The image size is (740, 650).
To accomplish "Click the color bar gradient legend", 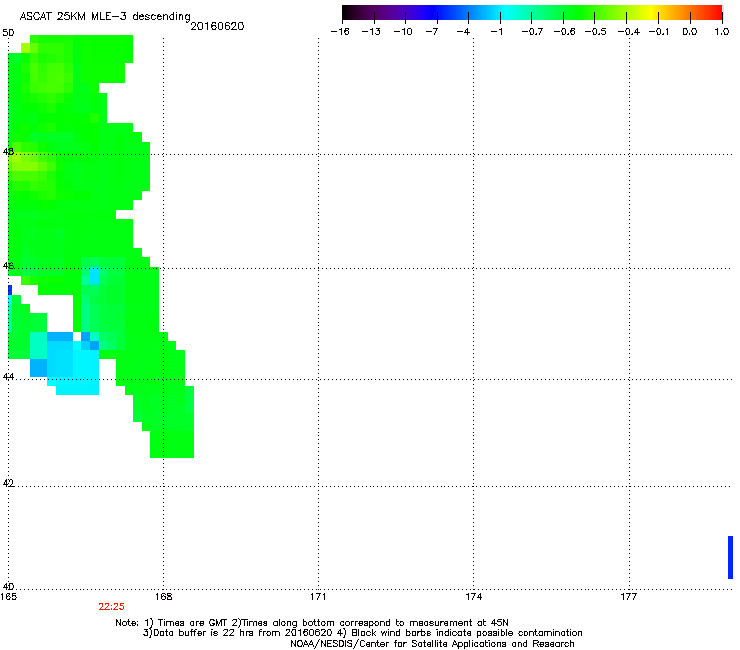I will (532, 13).
